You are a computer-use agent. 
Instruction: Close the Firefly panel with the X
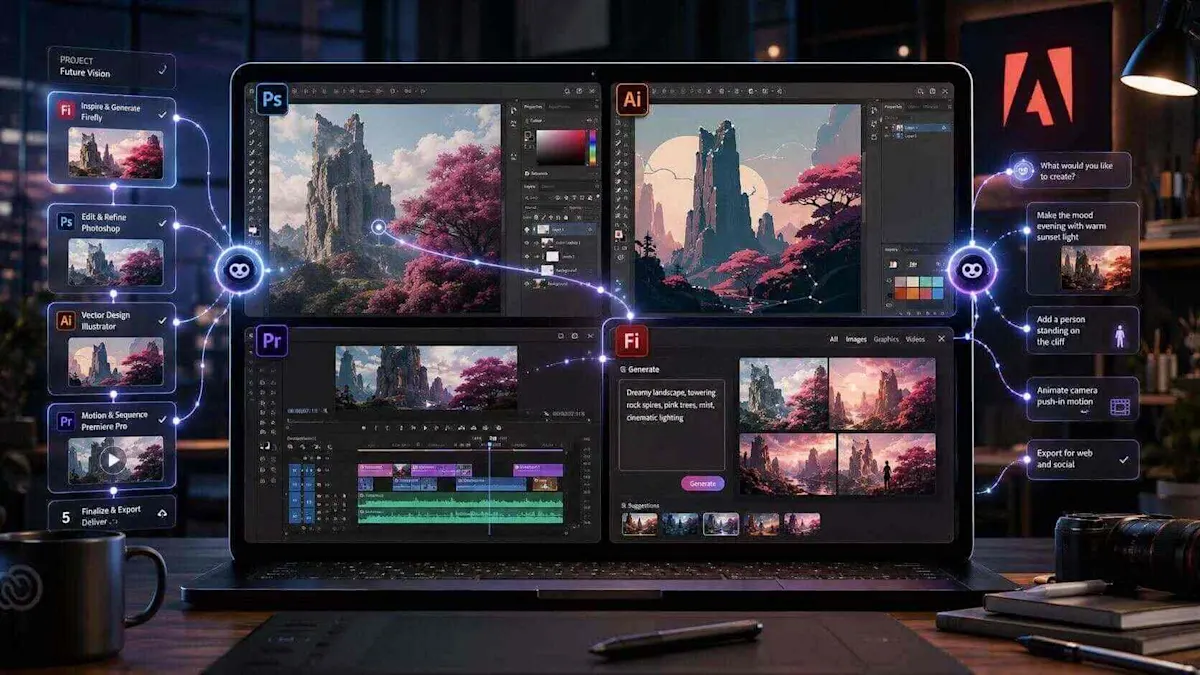coord(941,339)
